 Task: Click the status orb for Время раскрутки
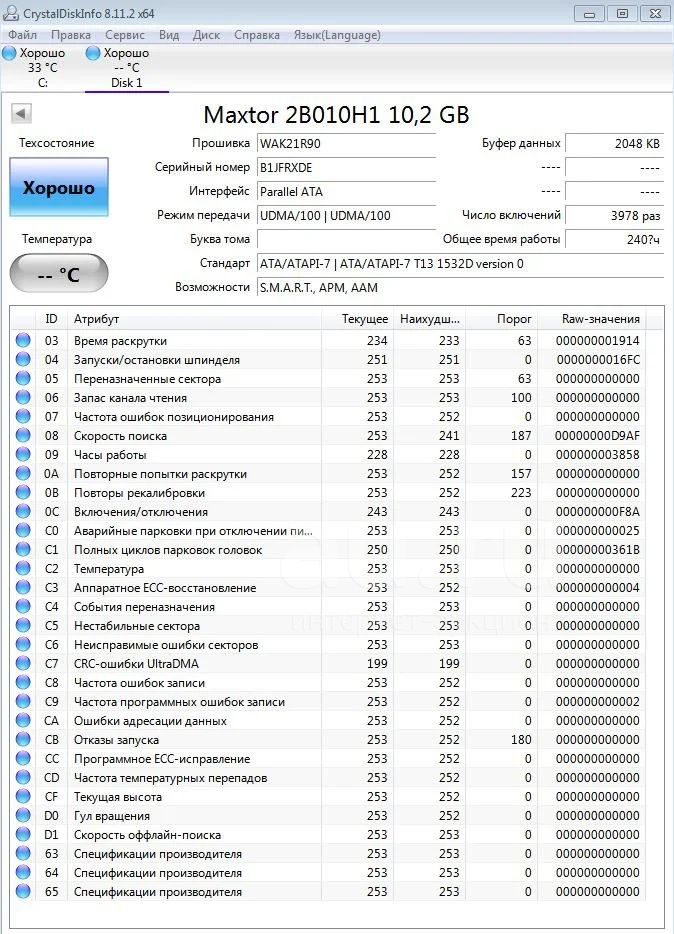pyautogui.click(x=23, y=341)
